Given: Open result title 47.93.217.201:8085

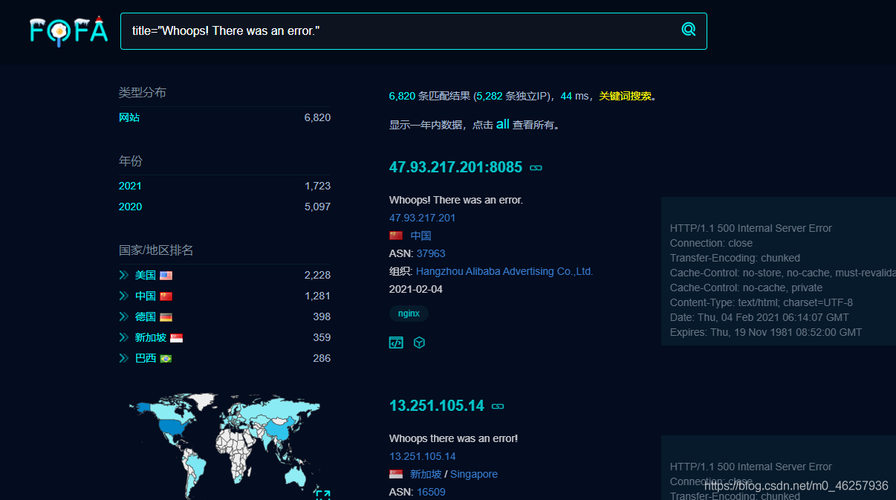Looking at the screenshot, I should 455,167.
